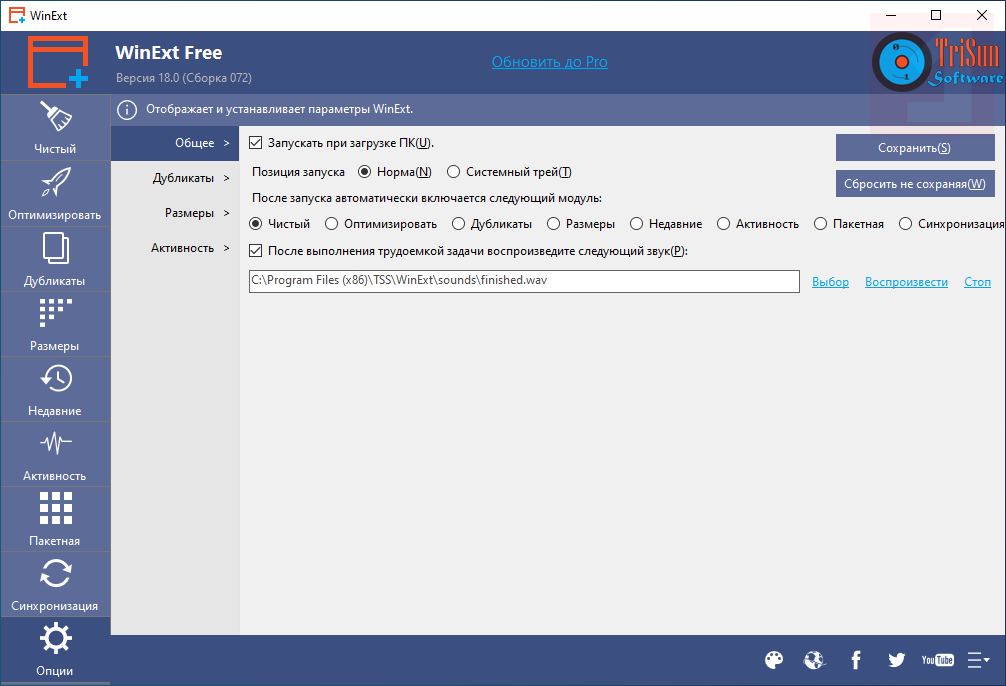Open the Facebook icon
The width and height of the screenshot is (1006, 686).
(855, 660)
